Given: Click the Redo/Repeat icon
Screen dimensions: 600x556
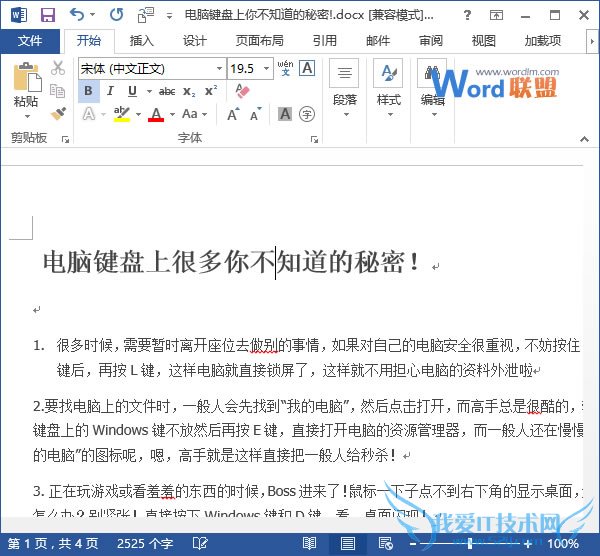Looking at the screenshot, I should [x=116, y=15].
